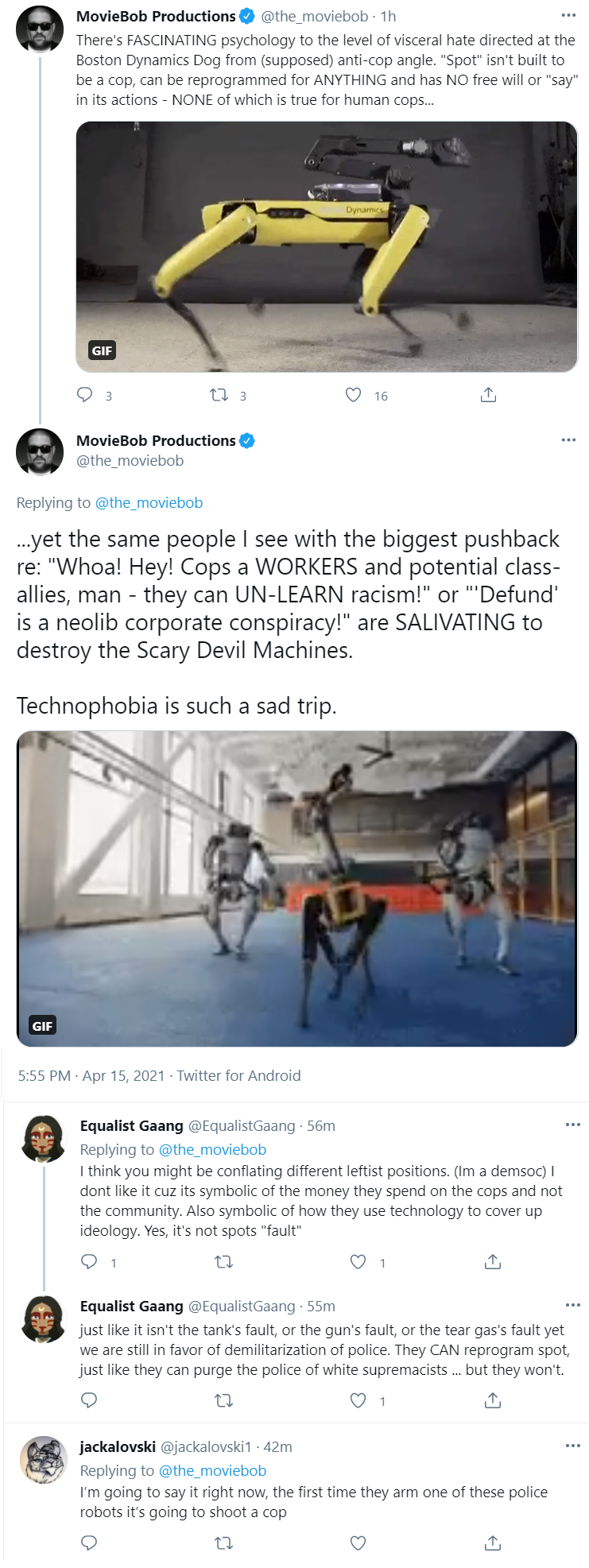
Task: Open more options on first tweet
Action: (568, 16)
